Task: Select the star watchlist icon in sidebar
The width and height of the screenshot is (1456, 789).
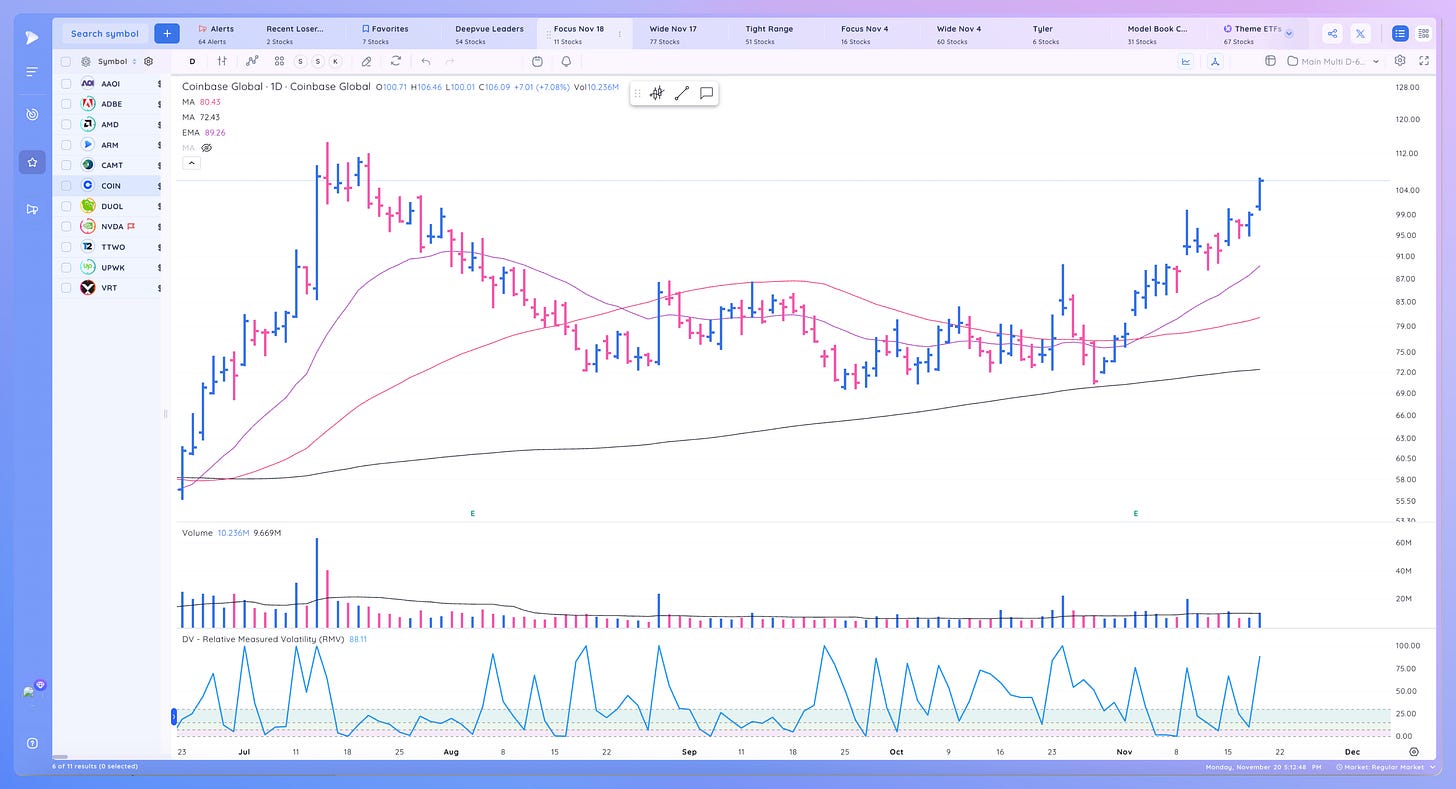Action: point(32,162)
